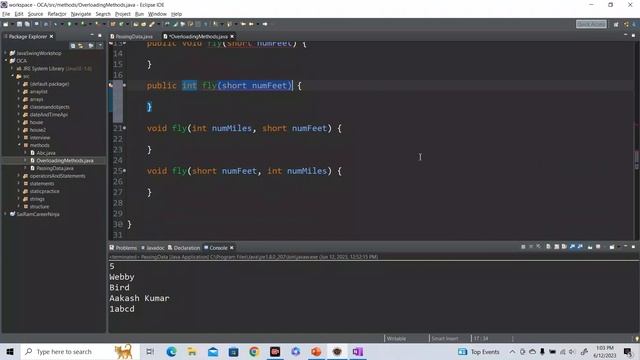The height and width of the screenshot is (360, 640).
Task: Expand SaiRamCareerNinja project node
Action: click(x=5, y=214)
